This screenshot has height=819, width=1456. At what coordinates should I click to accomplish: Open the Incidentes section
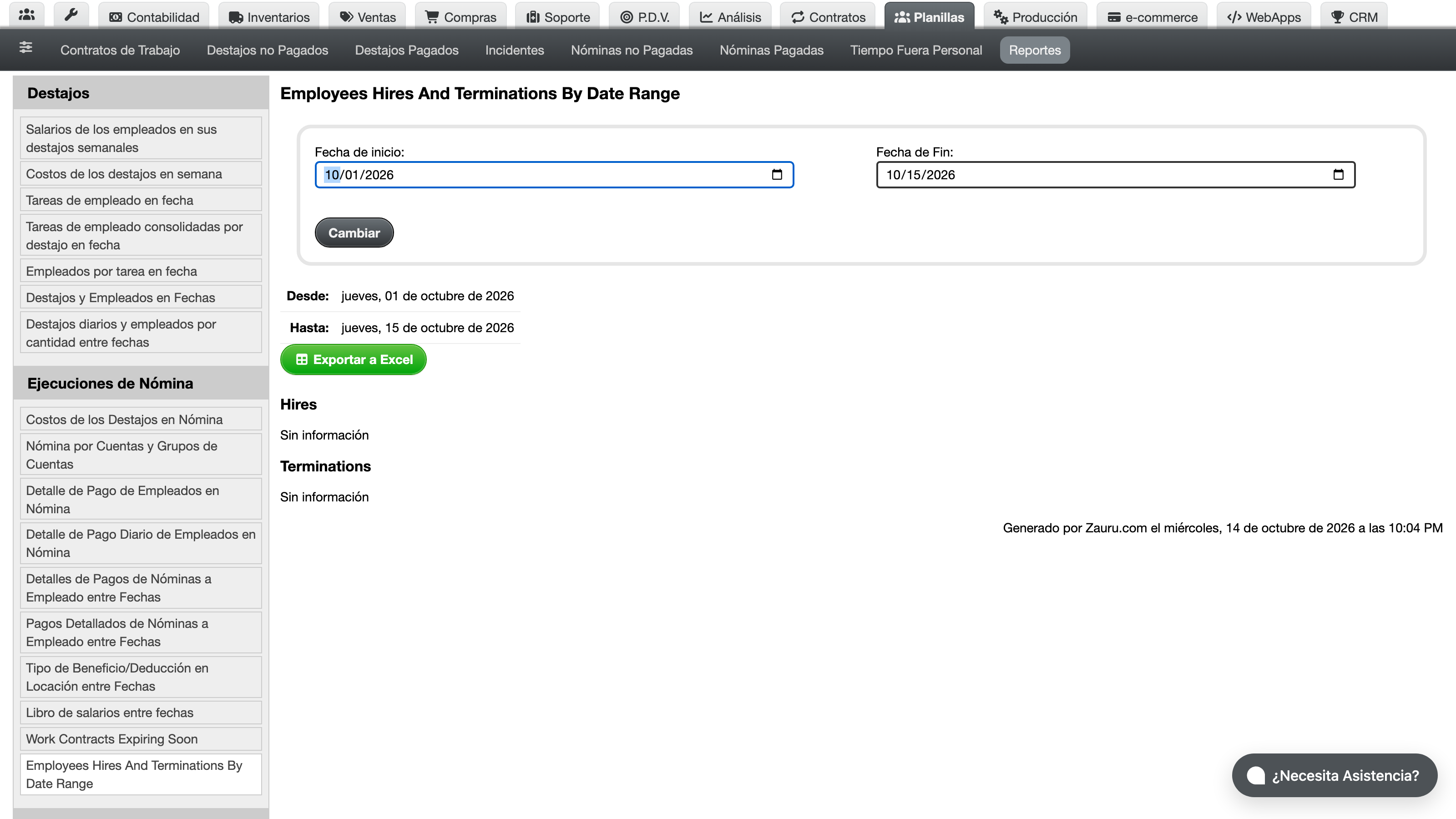point(514,50)
